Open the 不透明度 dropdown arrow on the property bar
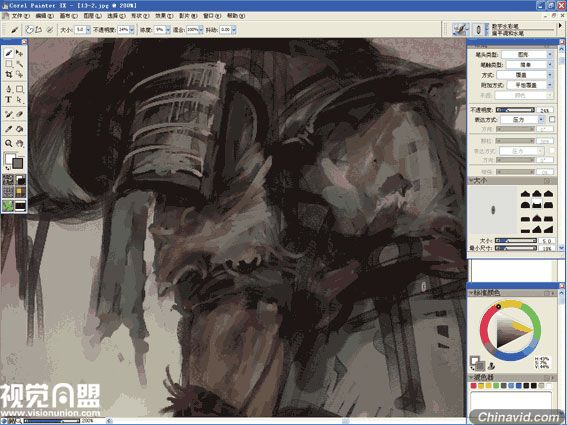This screenshot has width=567, height=425. [x=132, y=30]
